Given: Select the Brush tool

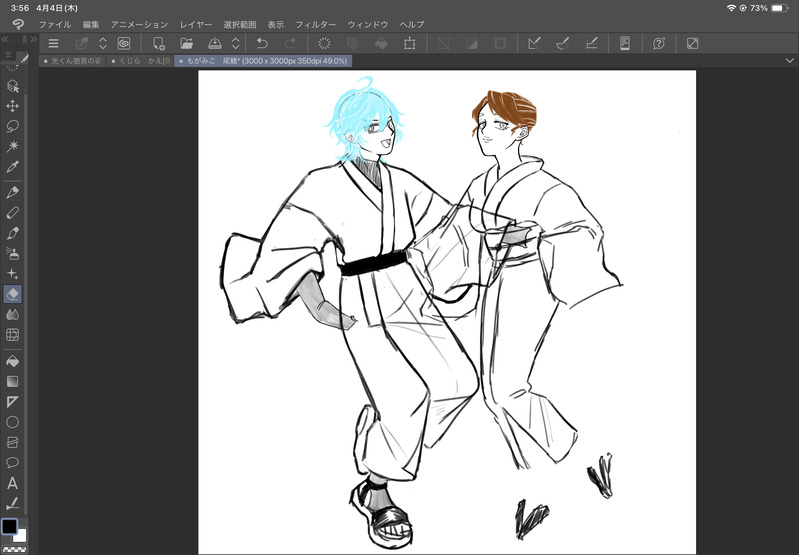Looking at the screenshot, I should tap(12, 233).
